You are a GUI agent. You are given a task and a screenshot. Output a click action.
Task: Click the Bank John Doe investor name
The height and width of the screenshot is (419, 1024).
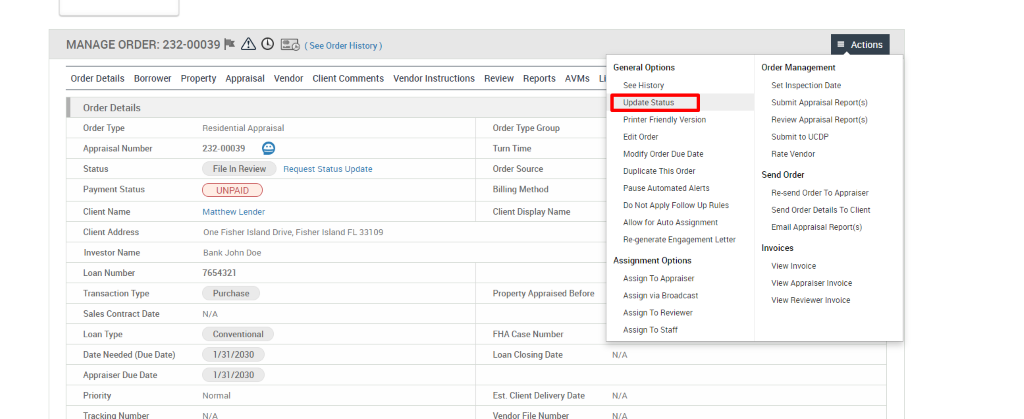pyautogui.click(x=232, y=253)
